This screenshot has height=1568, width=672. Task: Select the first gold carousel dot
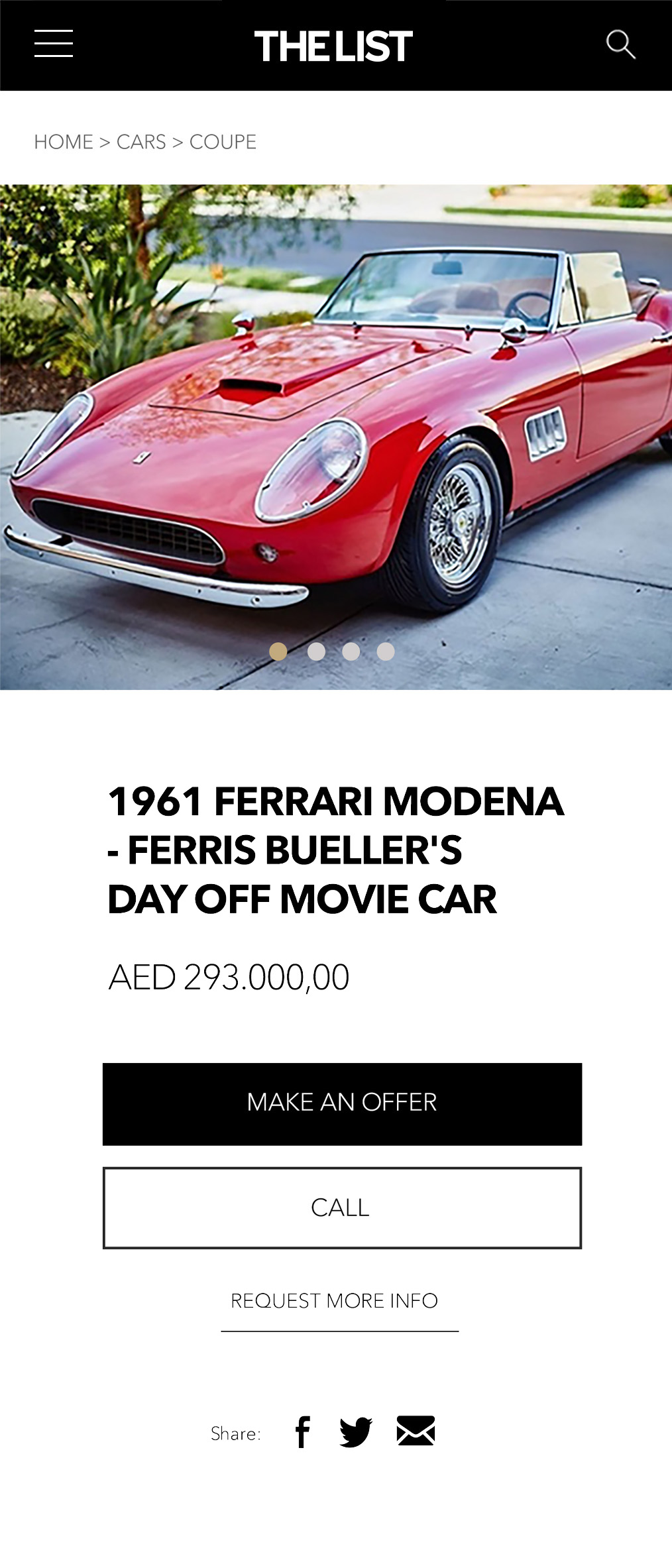point(278,651)
